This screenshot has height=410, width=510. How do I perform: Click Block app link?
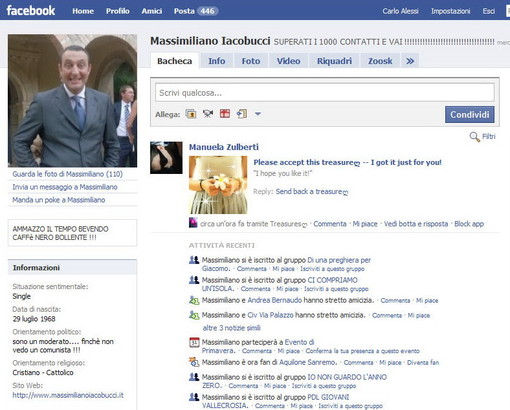click(x=469, y=224)
